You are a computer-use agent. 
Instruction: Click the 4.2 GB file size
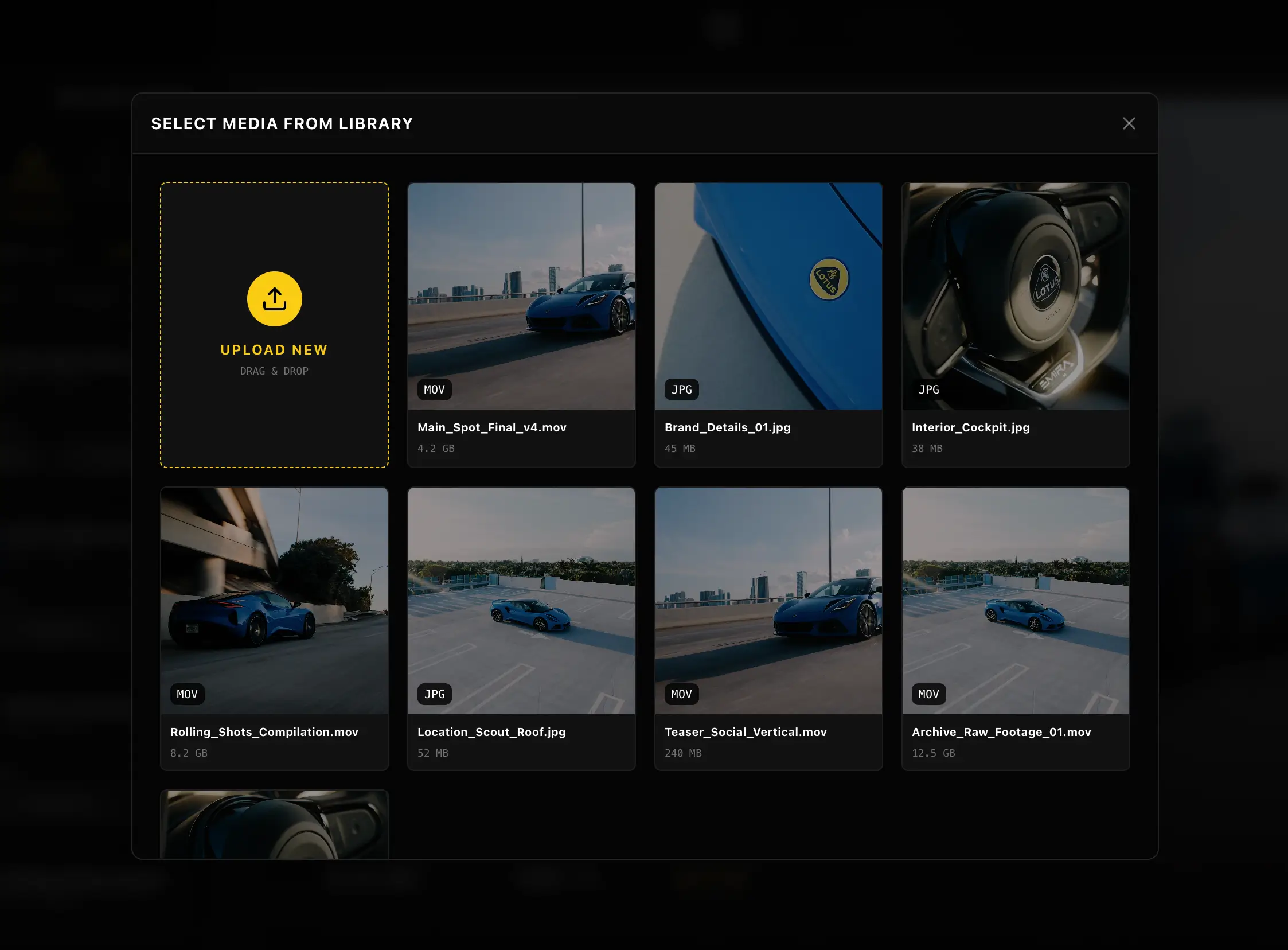(x=436, y=449)
